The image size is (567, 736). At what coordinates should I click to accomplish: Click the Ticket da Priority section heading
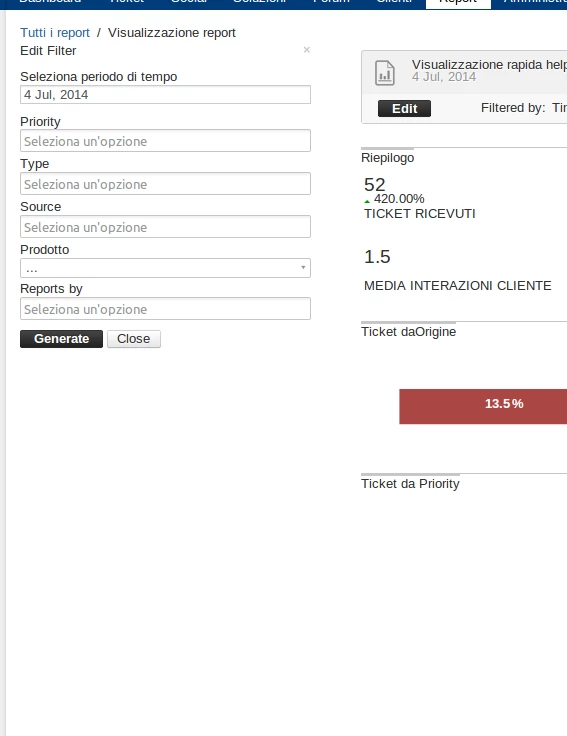410,484
